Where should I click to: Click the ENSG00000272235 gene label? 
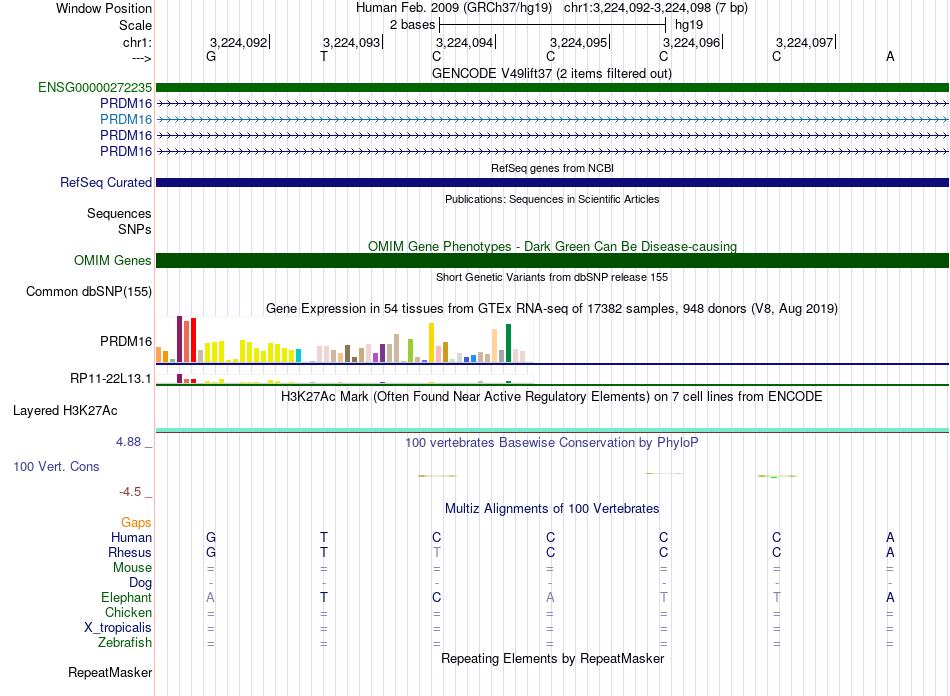pyautogui.click(x=95, y=87)
